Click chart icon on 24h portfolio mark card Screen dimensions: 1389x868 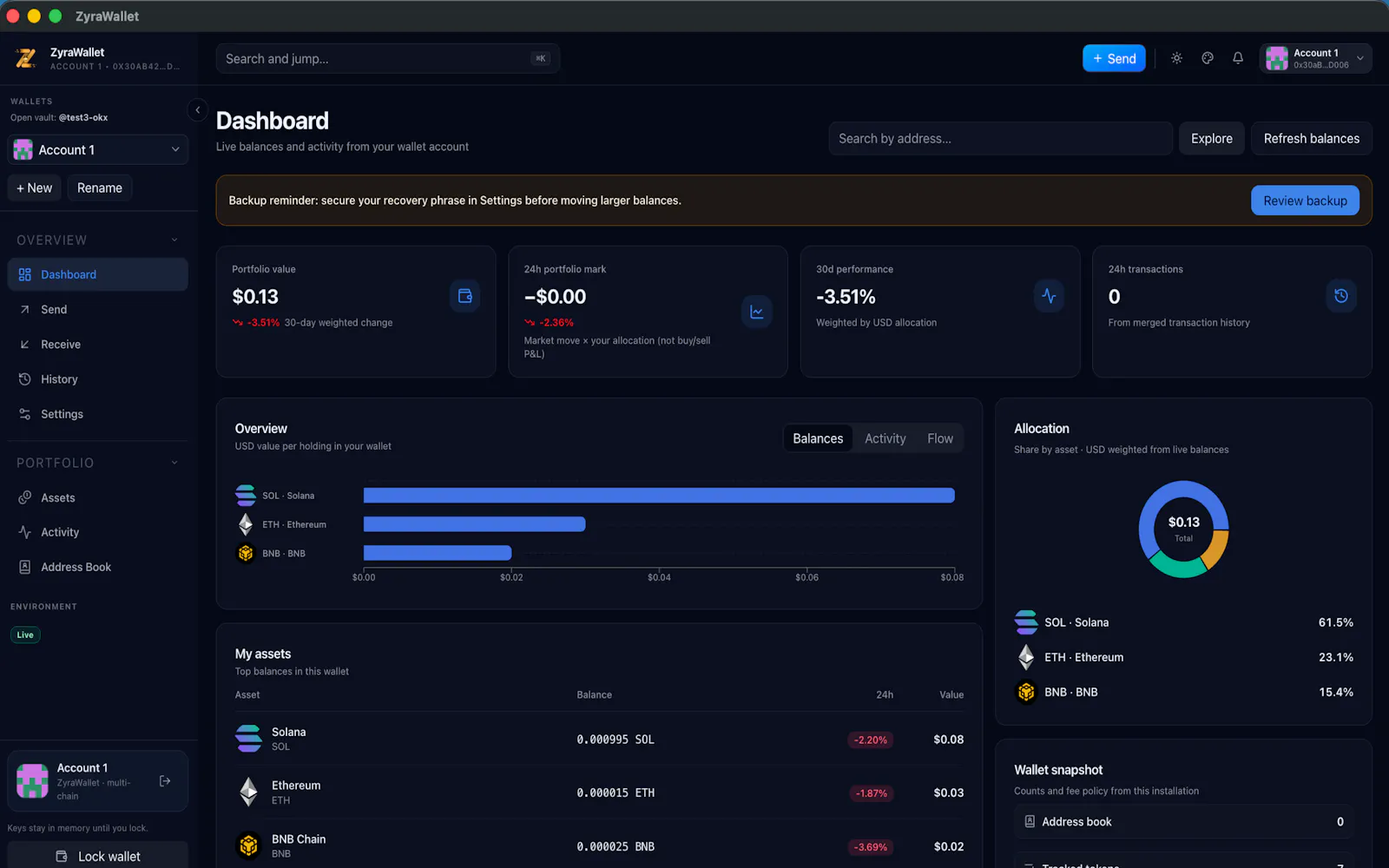point(757,312)
